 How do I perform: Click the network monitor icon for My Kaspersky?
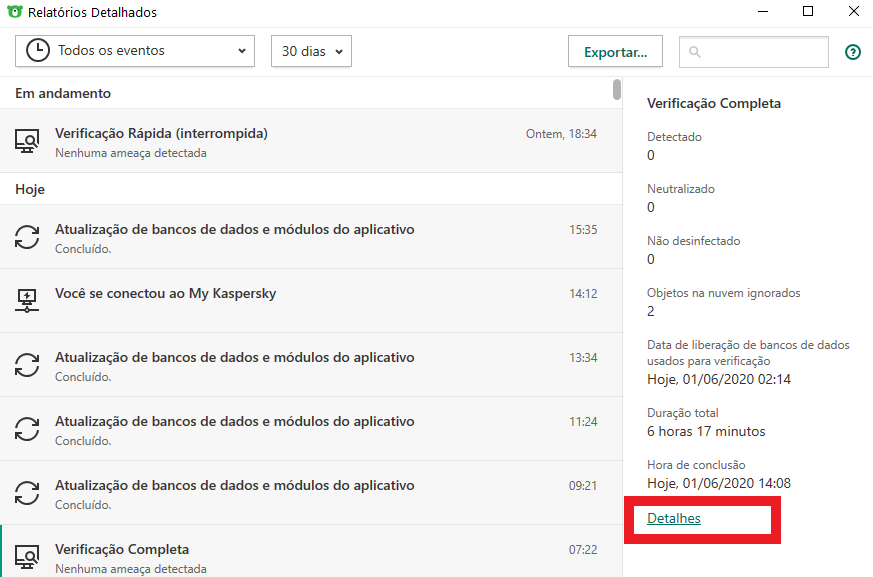tap(27, 301)
